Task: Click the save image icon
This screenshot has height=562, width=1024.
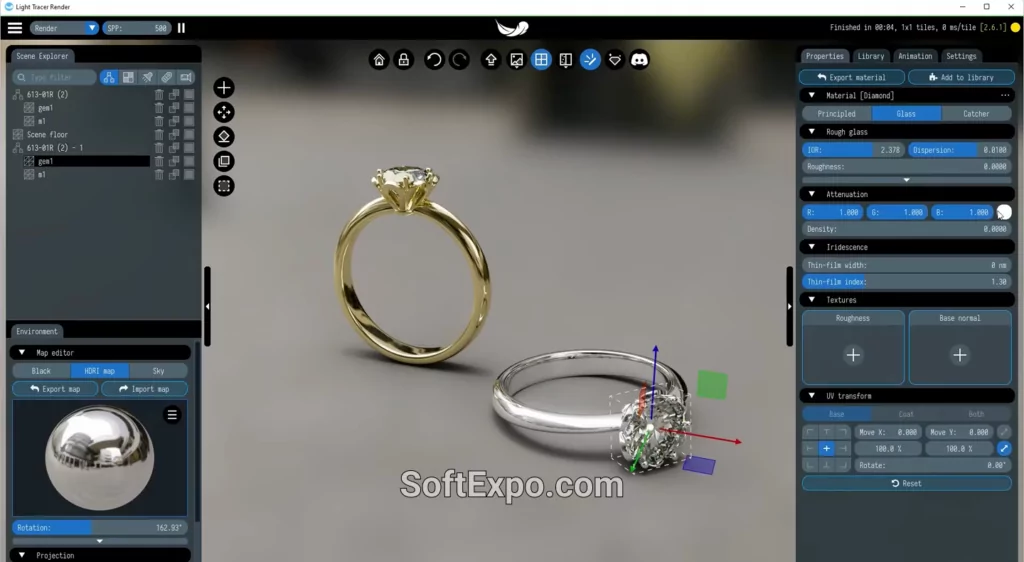Action: (517, 60)
